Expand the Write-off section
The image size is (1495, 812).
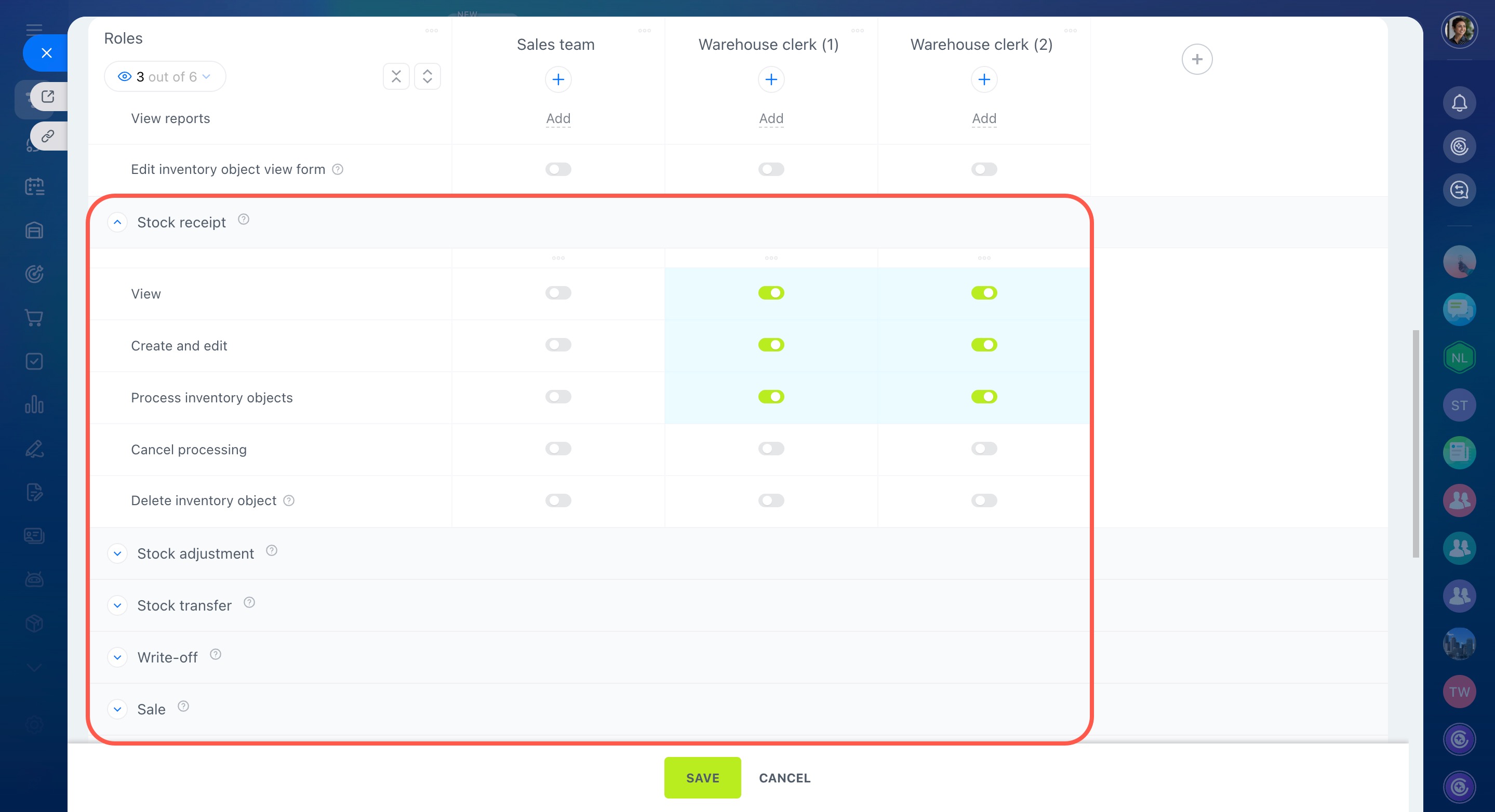click(117, 657)
